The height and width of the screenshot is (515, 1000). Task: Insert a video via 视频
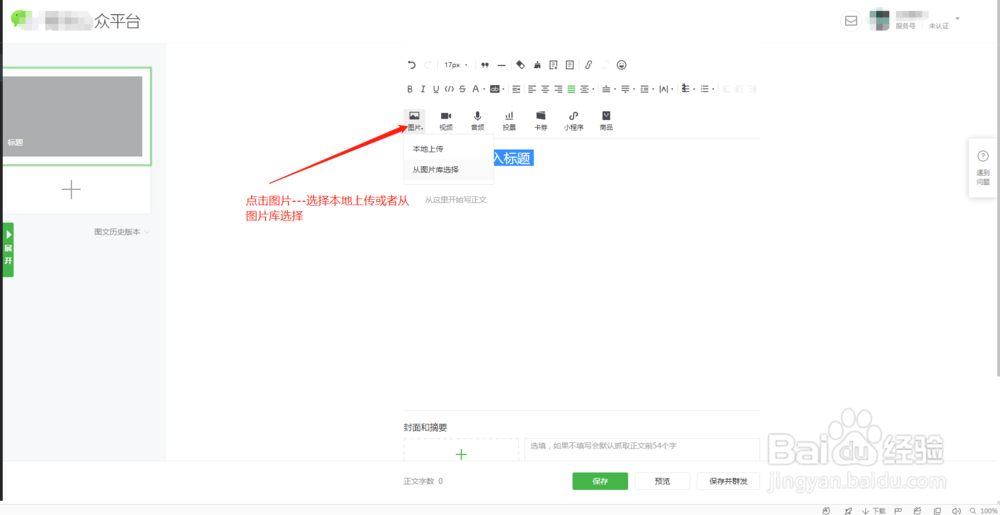tap(446, 120)
